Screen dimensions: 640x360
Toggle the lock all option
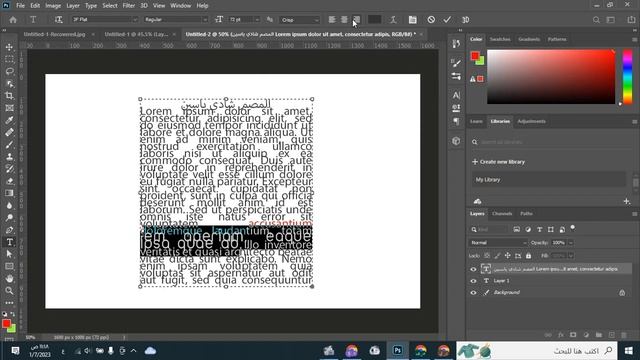coord(529,256)
